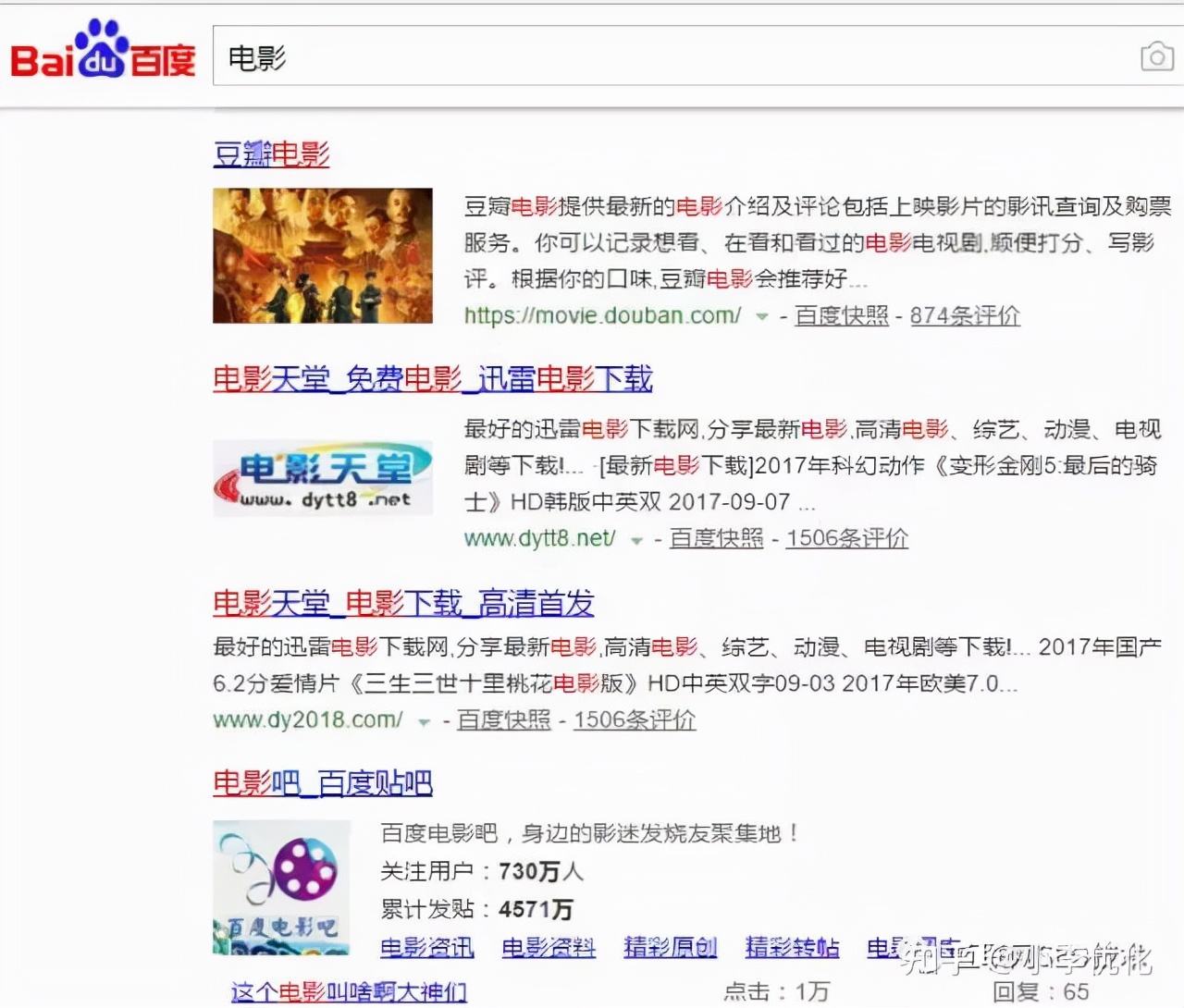Expand dropdown arrow beside www.dytt8.net
This screenshot has height=1008, width=1184.
[636, 540]
